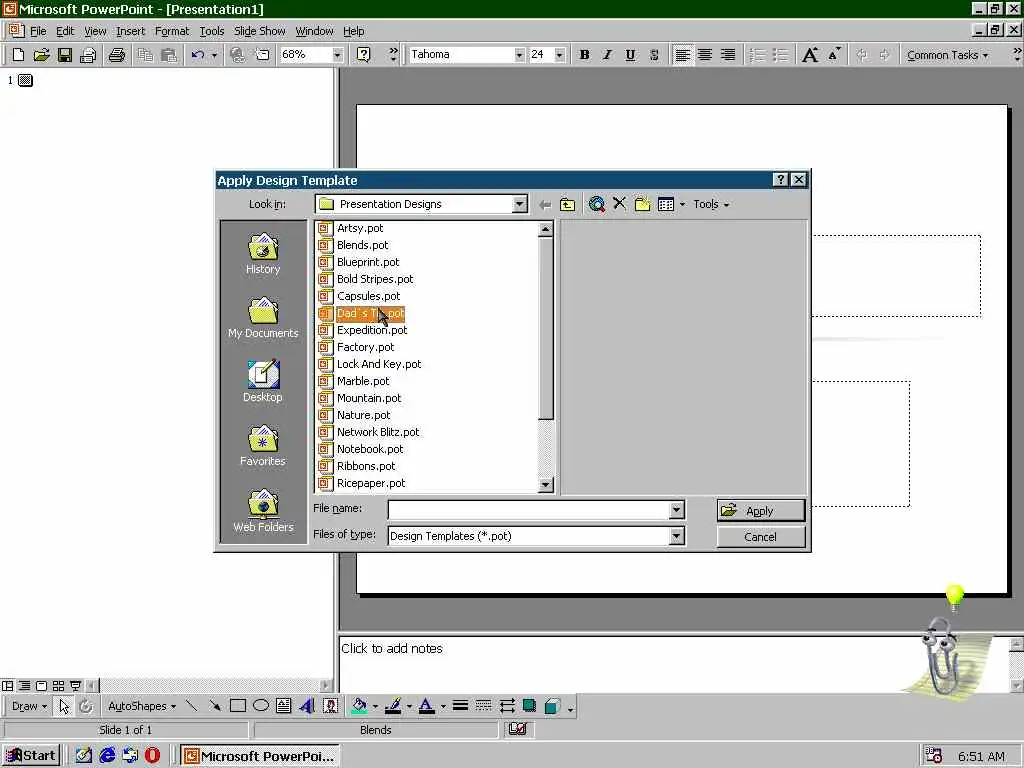Click Up One Level folder icon
The height and width of the screenshot is (768, 1024).
pyautogui.click(x=568, y=204)
